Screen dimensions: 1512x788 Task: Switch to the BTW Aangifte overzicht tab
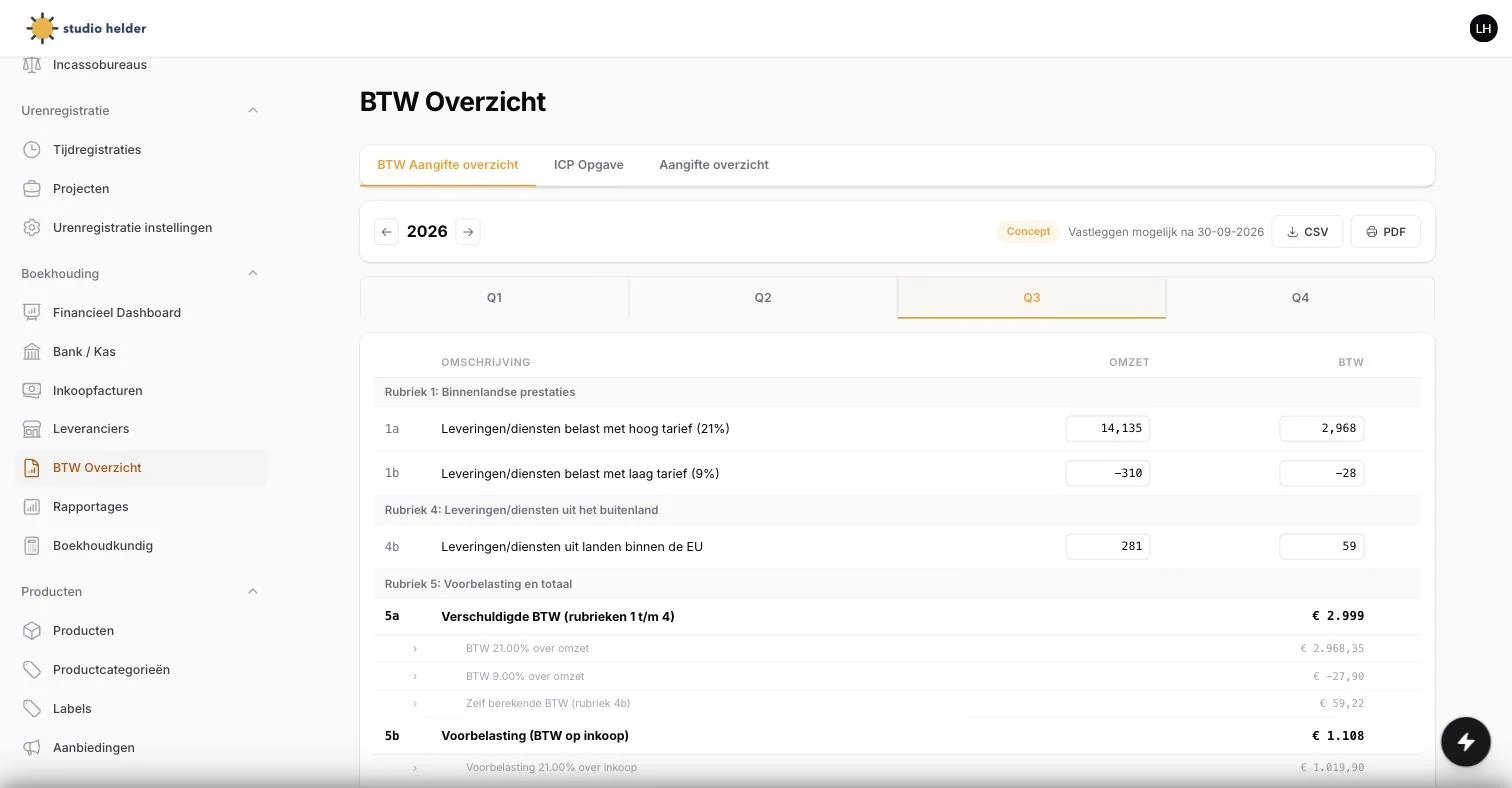point(448,165)
